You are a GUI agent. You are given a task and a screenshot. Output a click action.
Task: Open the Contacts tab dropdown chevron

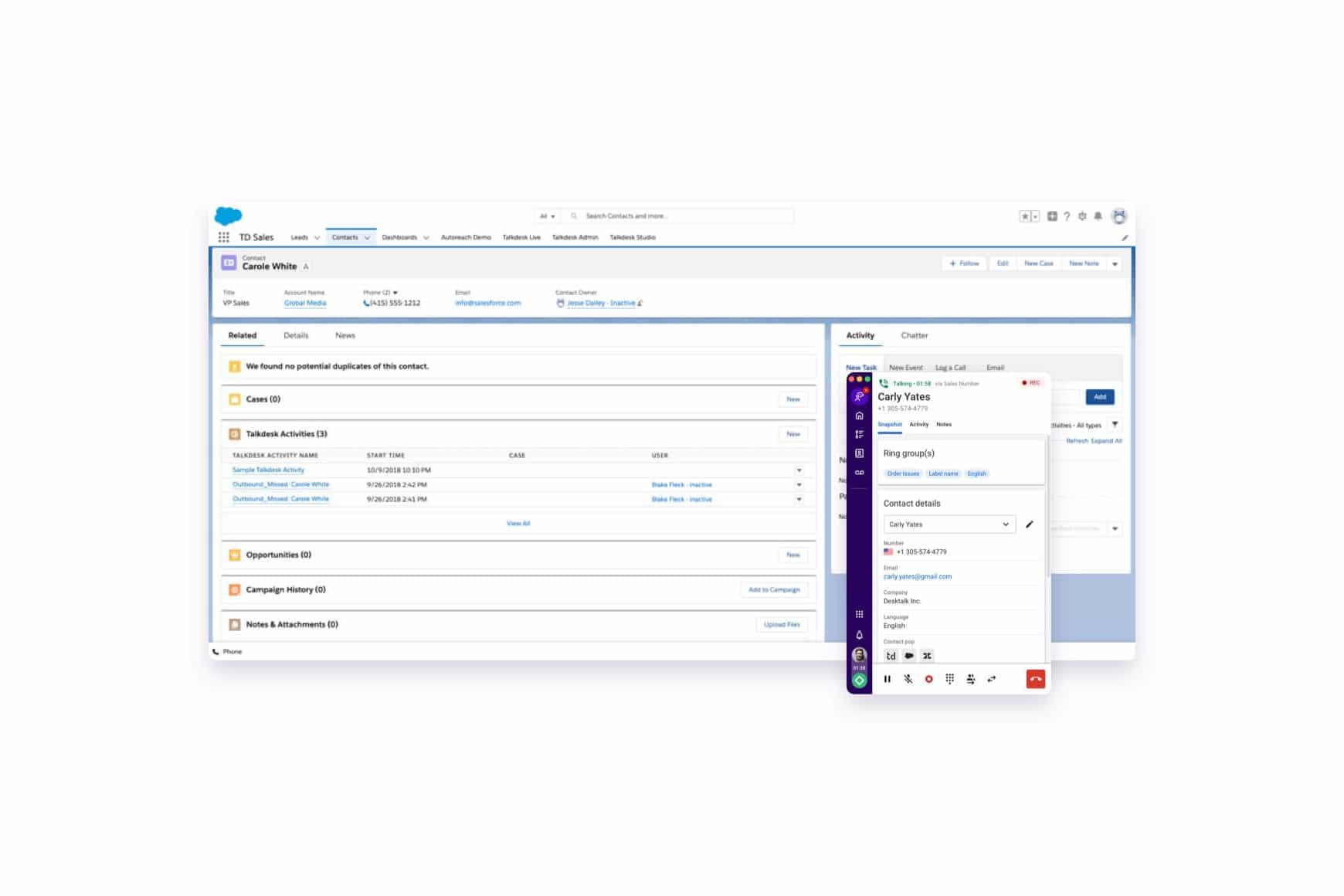coord(367,238)
